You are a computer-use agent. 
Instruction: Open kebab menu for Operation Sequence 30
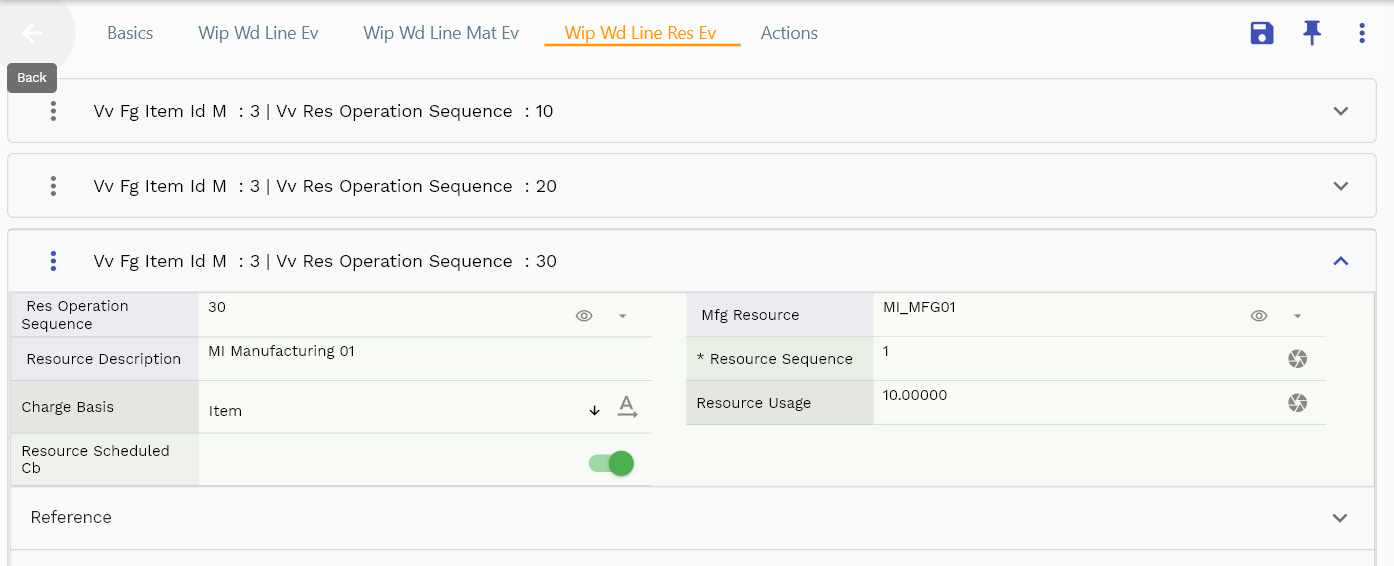53,261
